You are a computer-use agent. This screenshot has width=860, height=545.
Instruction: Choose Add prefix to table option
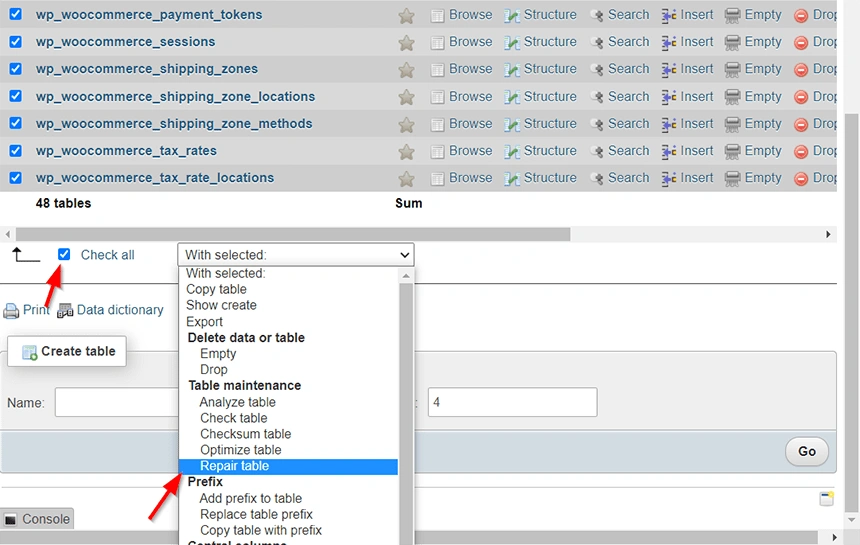tap(250, 498)
